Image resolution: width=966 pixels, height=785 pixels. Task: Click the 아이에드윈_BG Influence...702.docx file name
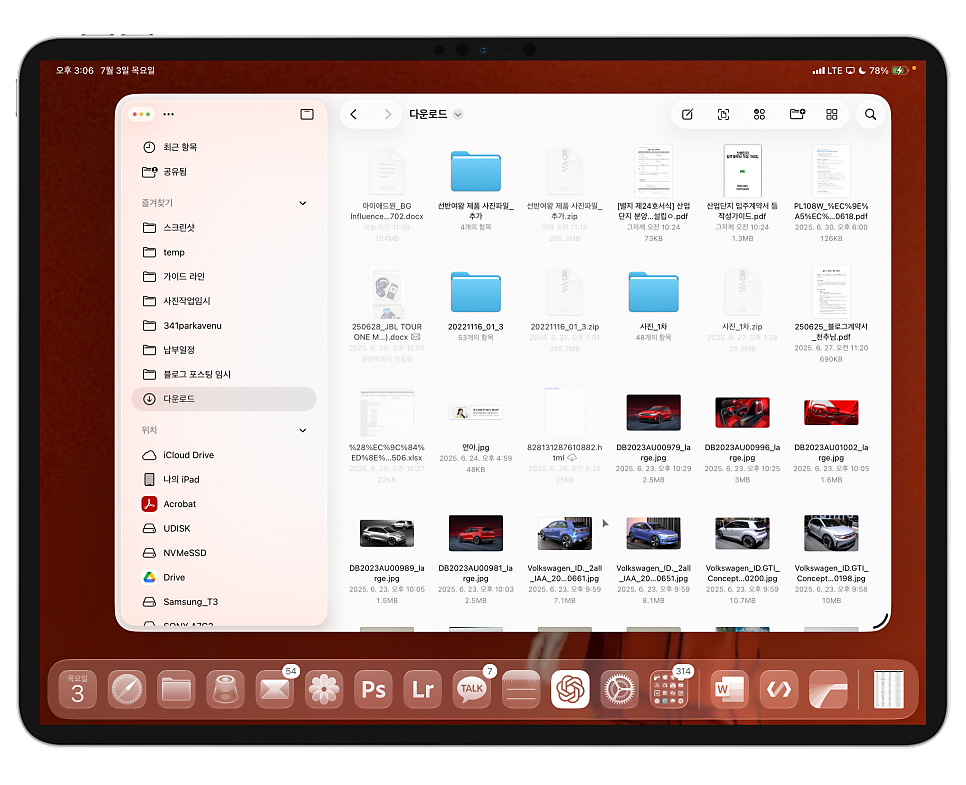pyautogui.click(x=387, y=211)
